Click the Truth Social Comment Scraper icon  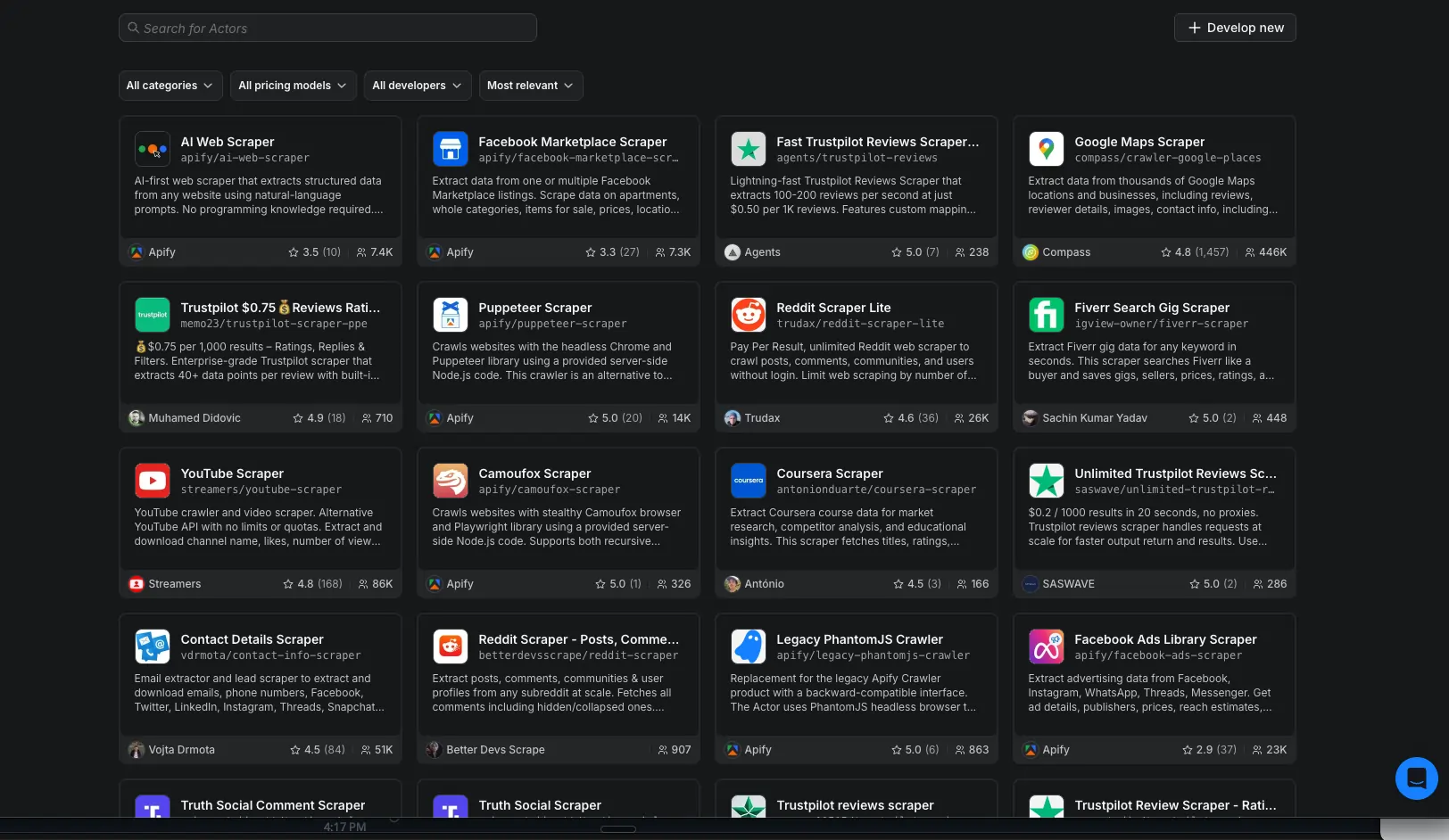tap(153, 806)
